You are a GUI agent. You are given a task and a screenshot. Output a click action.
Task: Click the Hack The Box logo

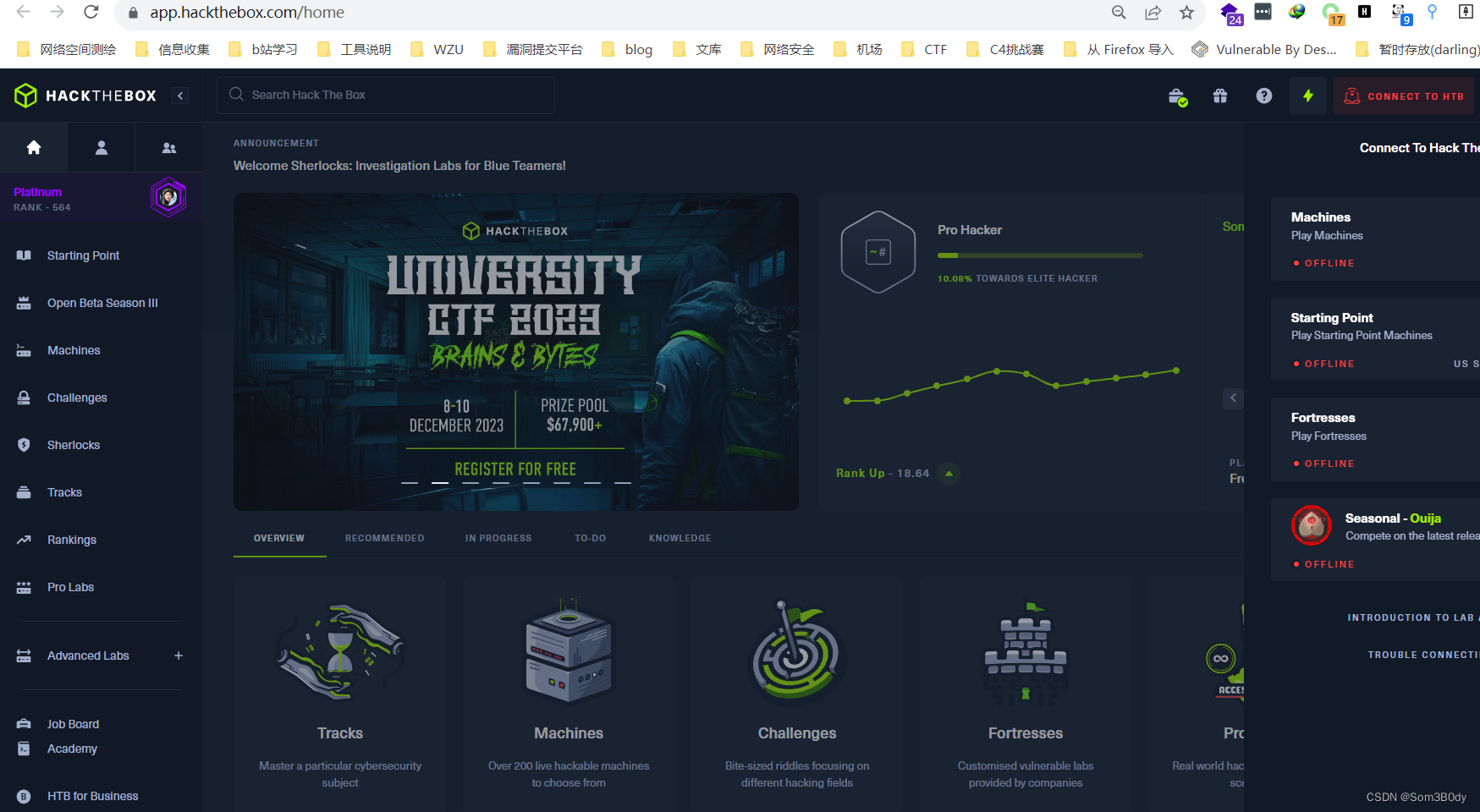click(x=85, y=96)
